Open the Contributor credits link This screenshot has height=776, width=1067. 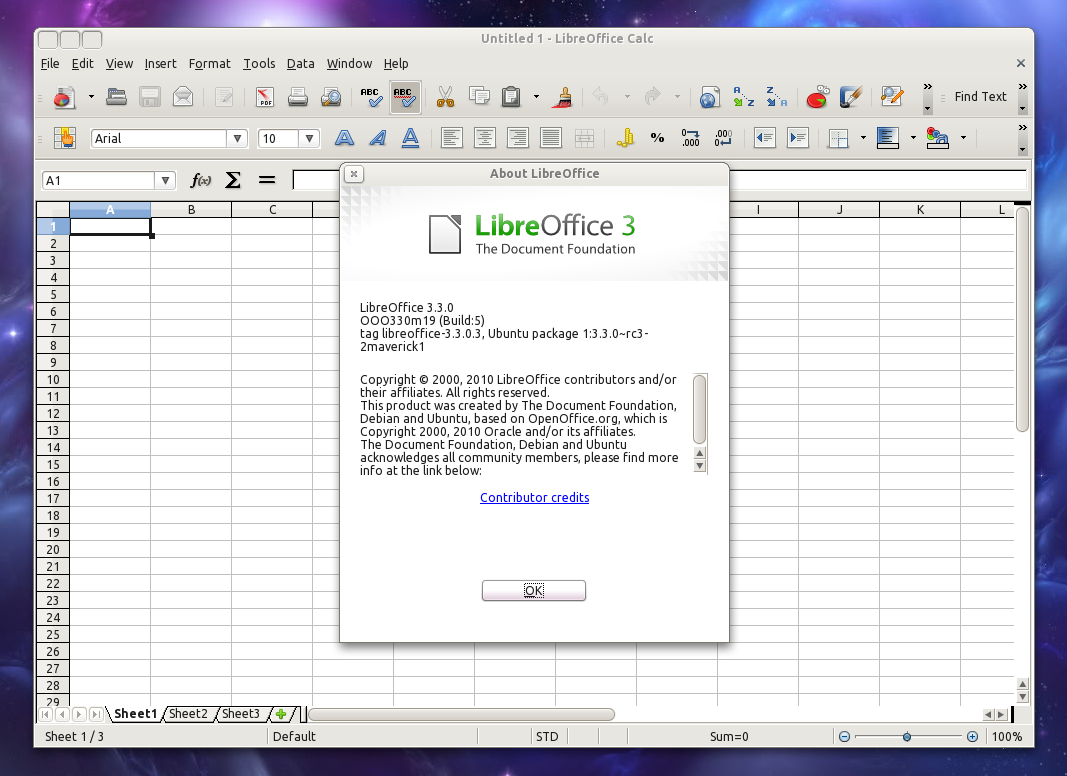(534, 498)
